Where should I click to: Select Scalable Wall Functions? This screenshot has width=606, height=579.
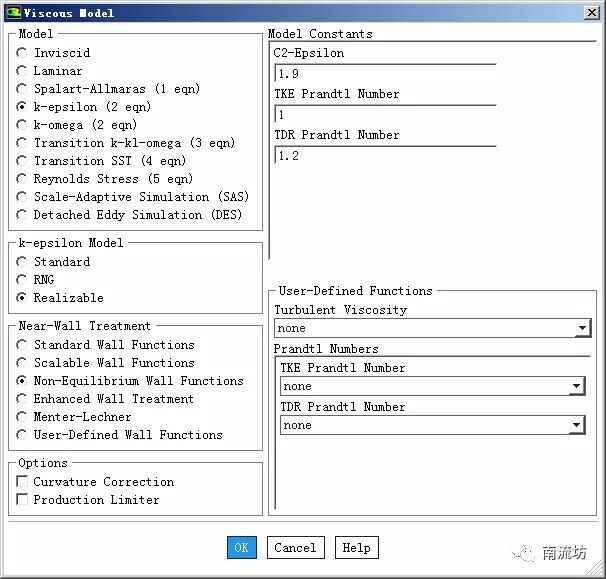(22, 363)
